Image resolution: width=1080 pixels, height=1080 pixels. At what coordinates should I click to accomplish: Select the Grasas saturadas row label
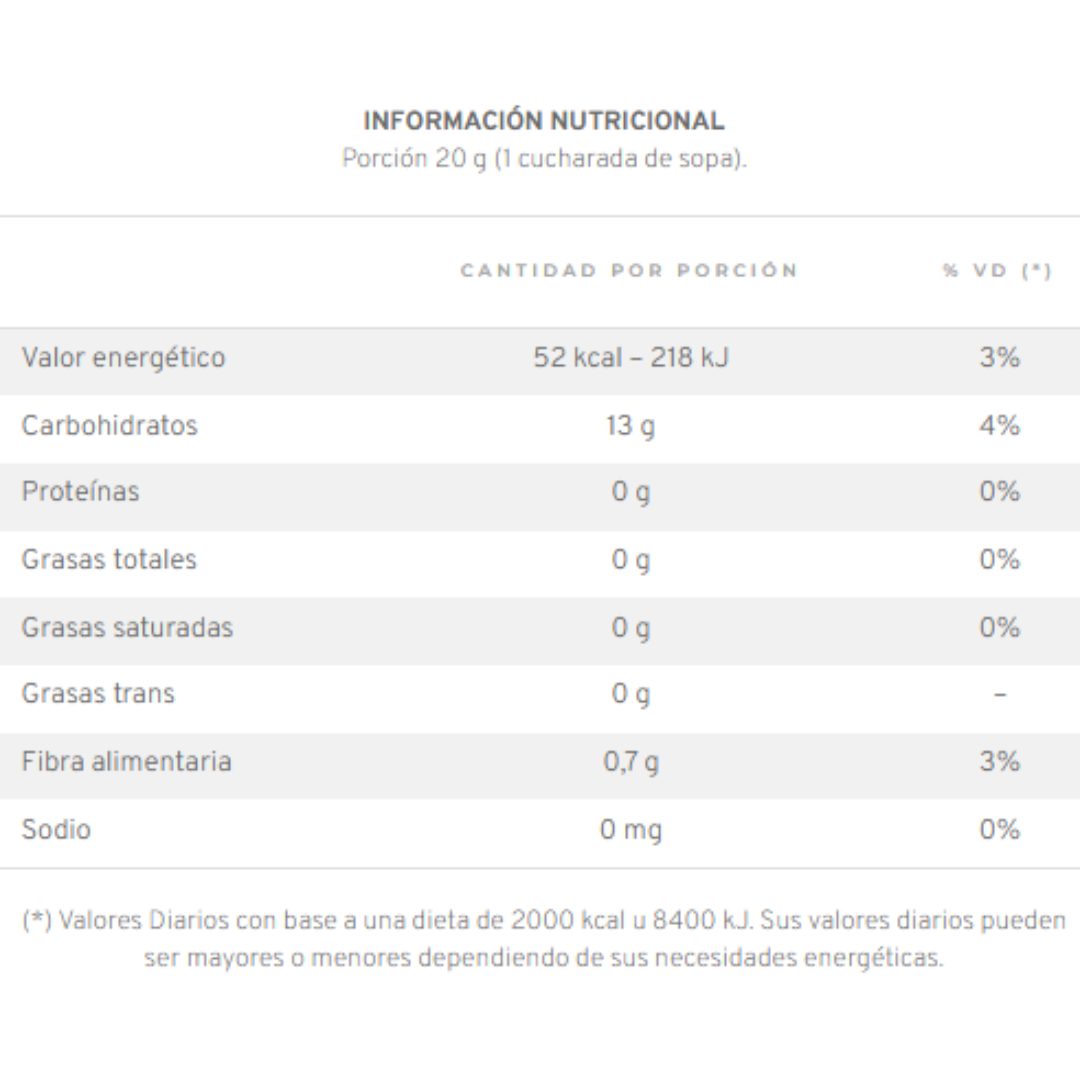coord(127,627)
